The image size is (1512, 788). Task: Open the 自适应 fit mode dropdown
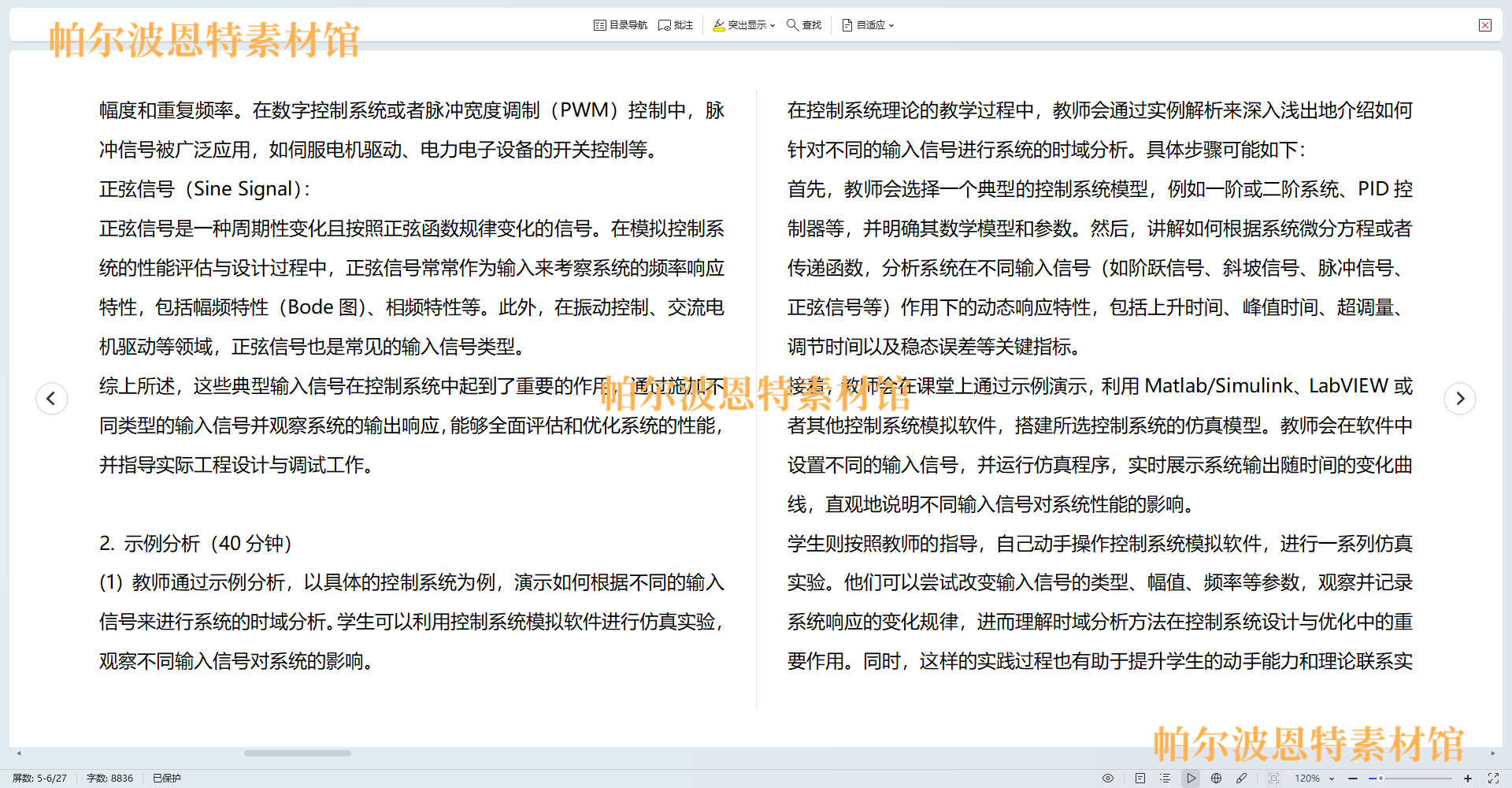[868, 25]
